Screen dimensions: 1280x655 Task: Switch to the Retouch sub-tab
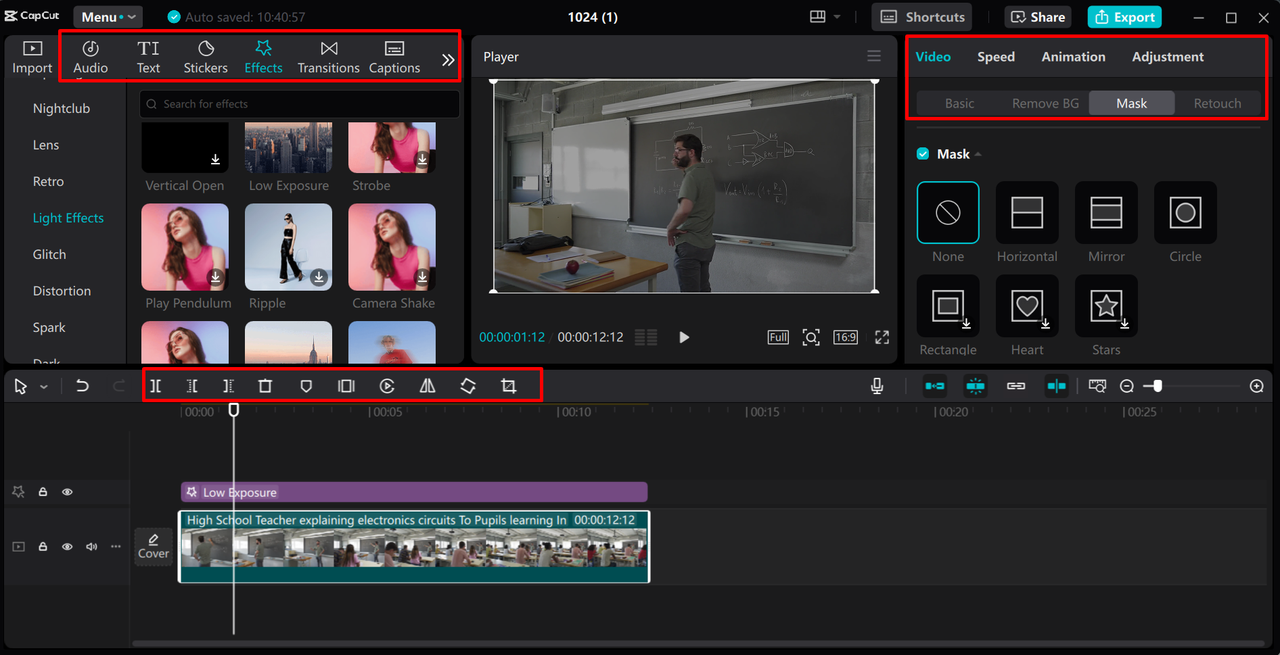1217,103
